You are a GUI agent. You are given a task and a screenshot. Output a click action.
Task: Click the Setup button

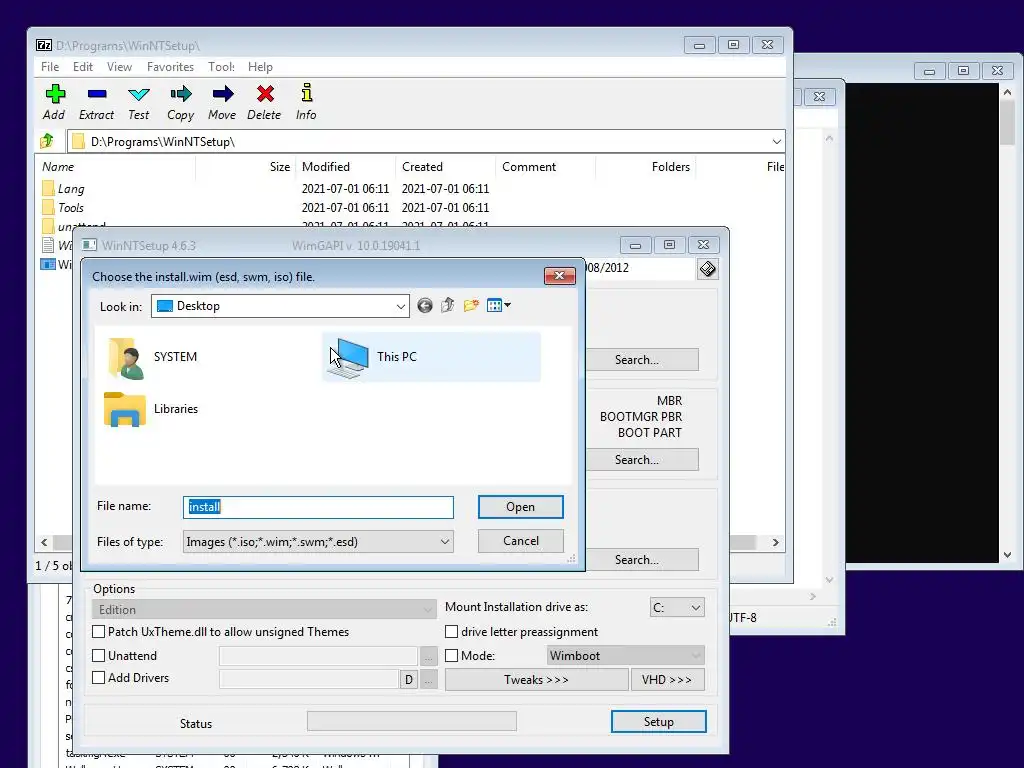click(x=658, y=722)
